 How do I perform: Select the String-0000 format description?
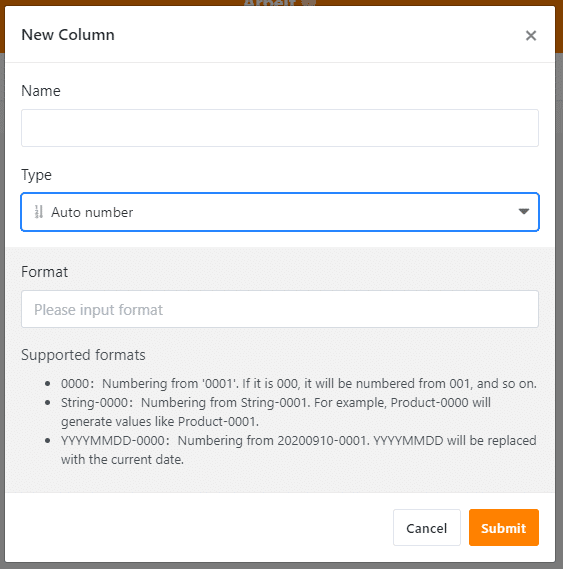[276, 412]
